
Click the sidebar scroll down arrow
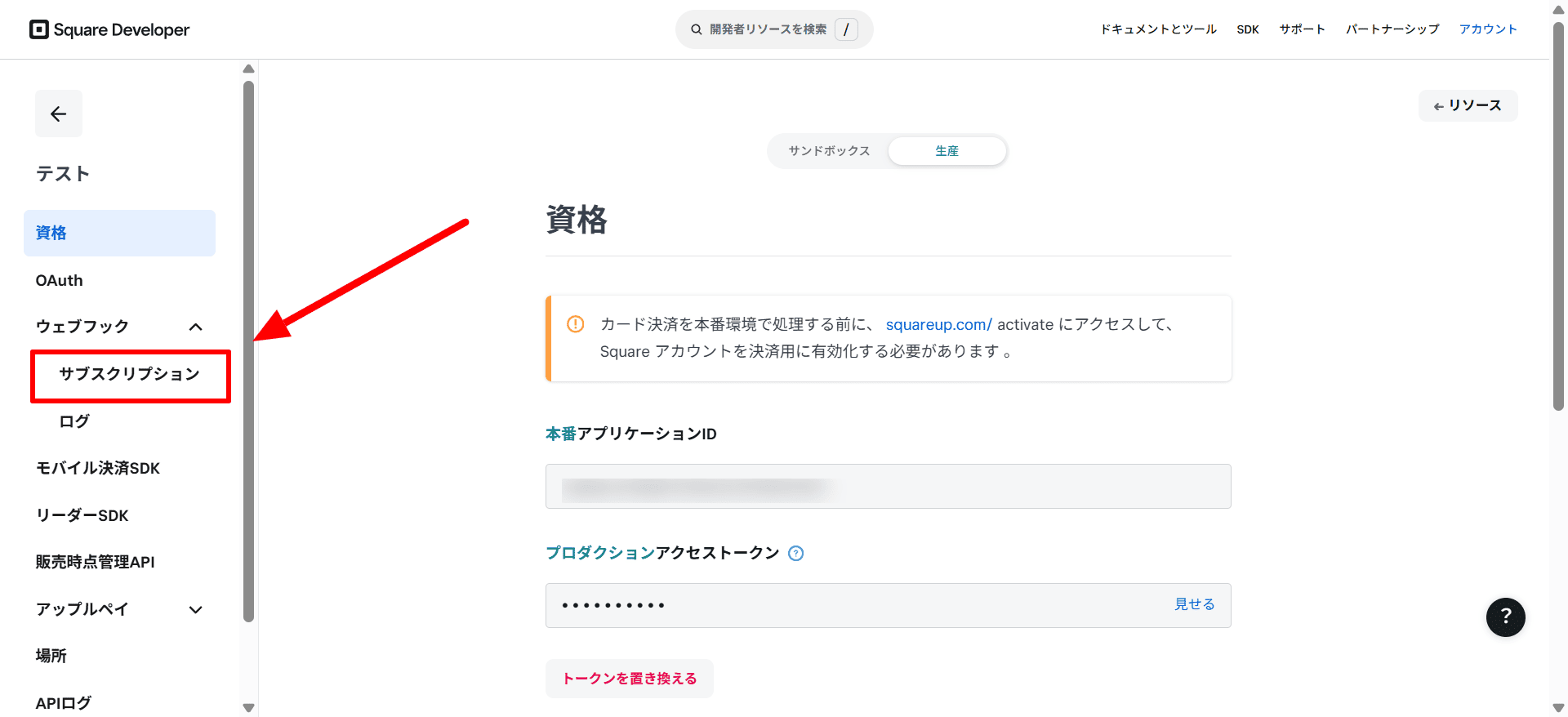249,707
